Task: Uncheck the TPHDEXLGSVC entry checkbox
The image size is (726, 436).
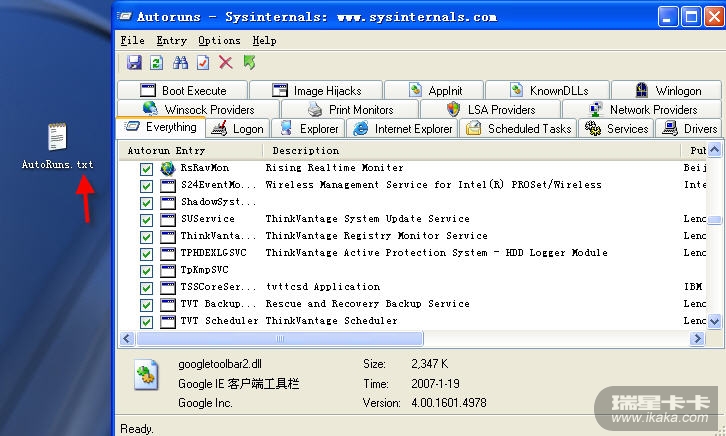Action: pos(146,254)
